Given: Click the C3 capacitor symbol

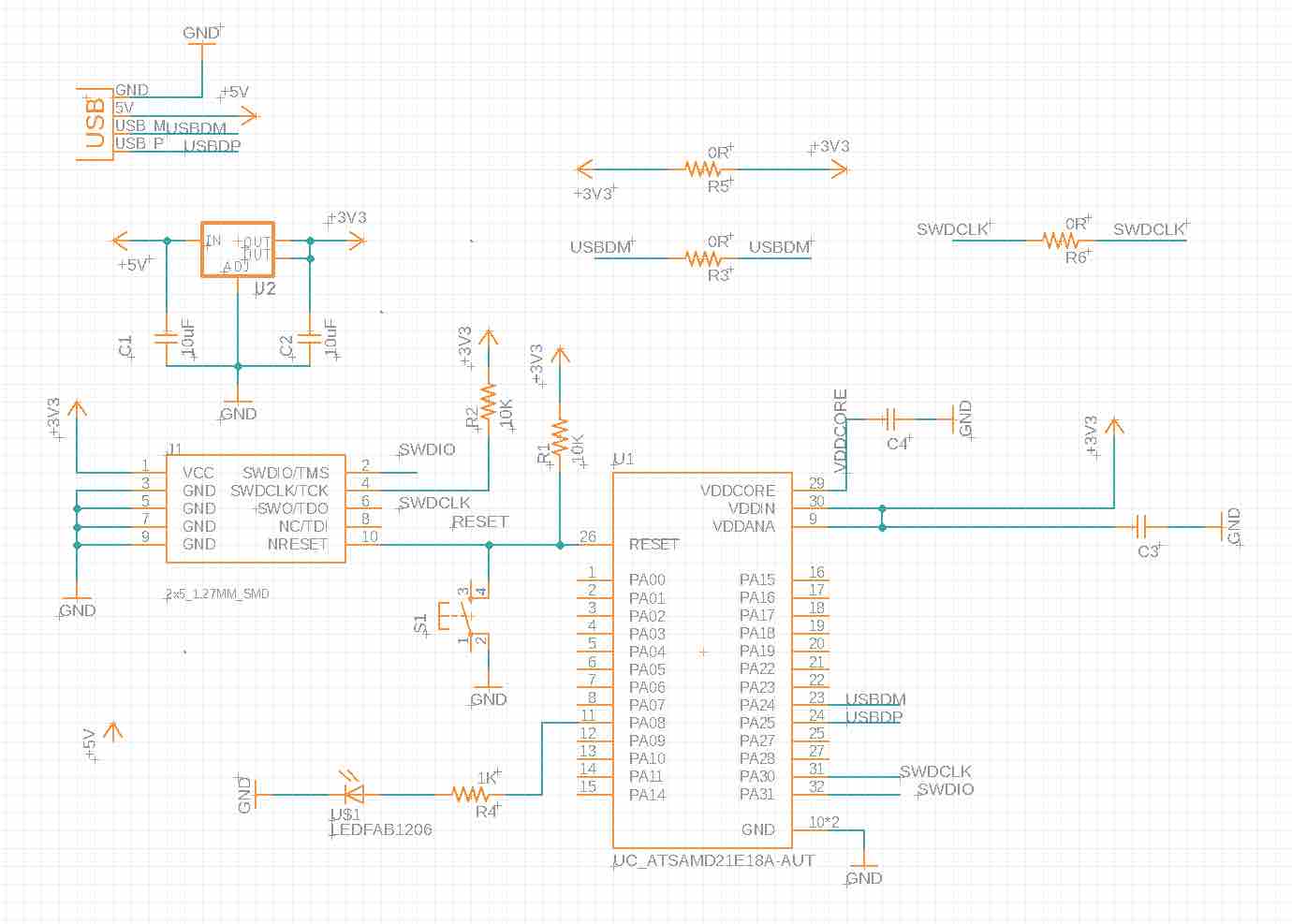Looking at the screenshot, I should [1140, 526].
